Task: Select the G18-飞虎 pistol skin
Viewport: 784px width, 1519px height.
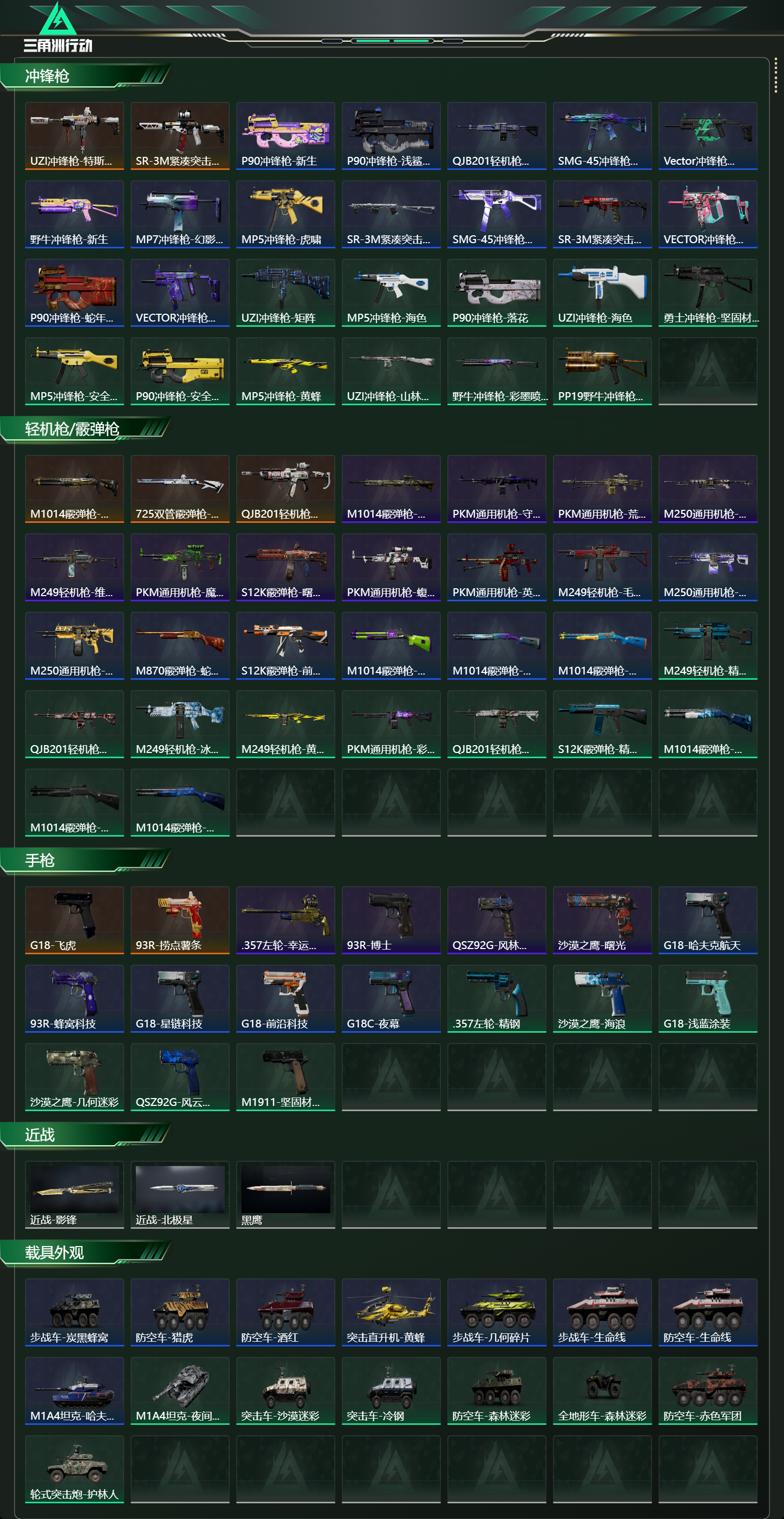Action: tap(74, 920)
